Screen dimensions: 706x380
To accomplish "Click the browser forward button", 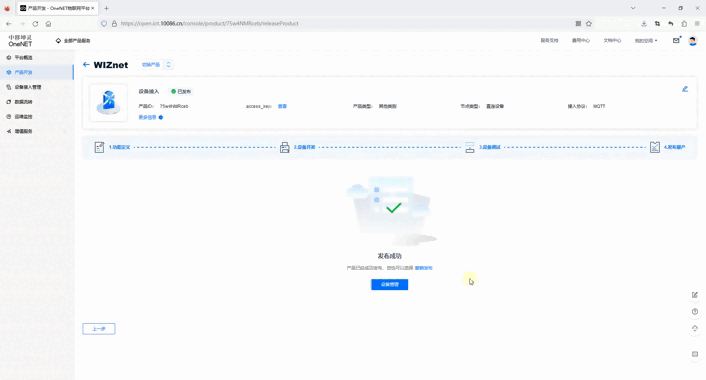I will click(x=22, y=23).
